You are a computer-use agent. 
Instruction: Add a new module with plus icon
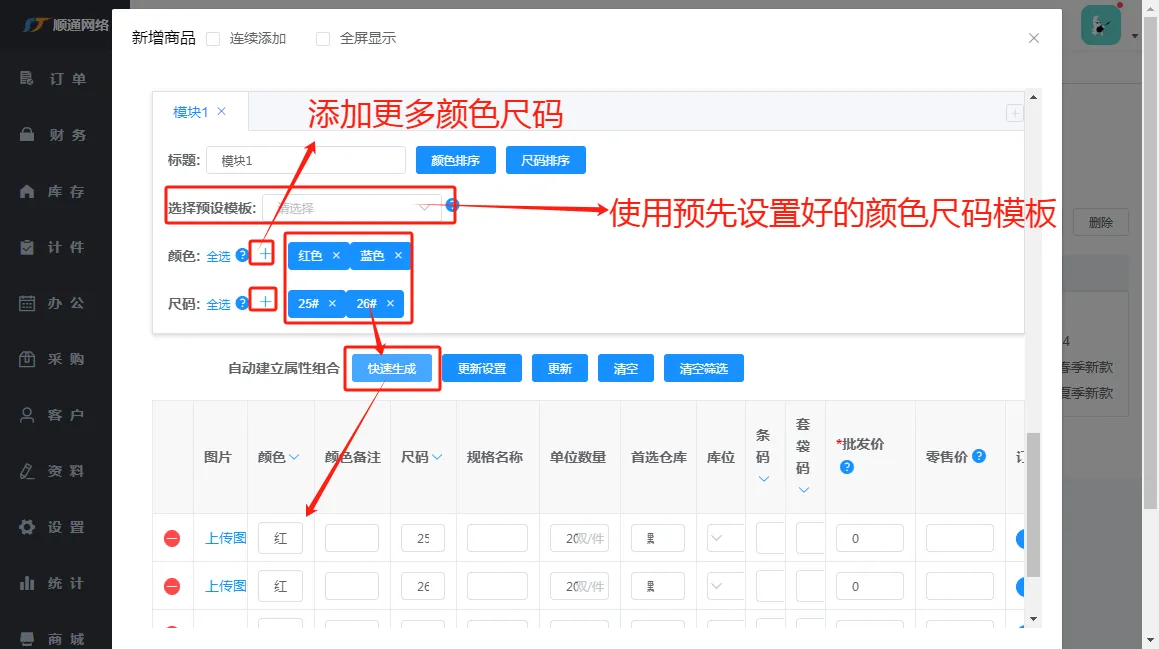click(1014, 113)
